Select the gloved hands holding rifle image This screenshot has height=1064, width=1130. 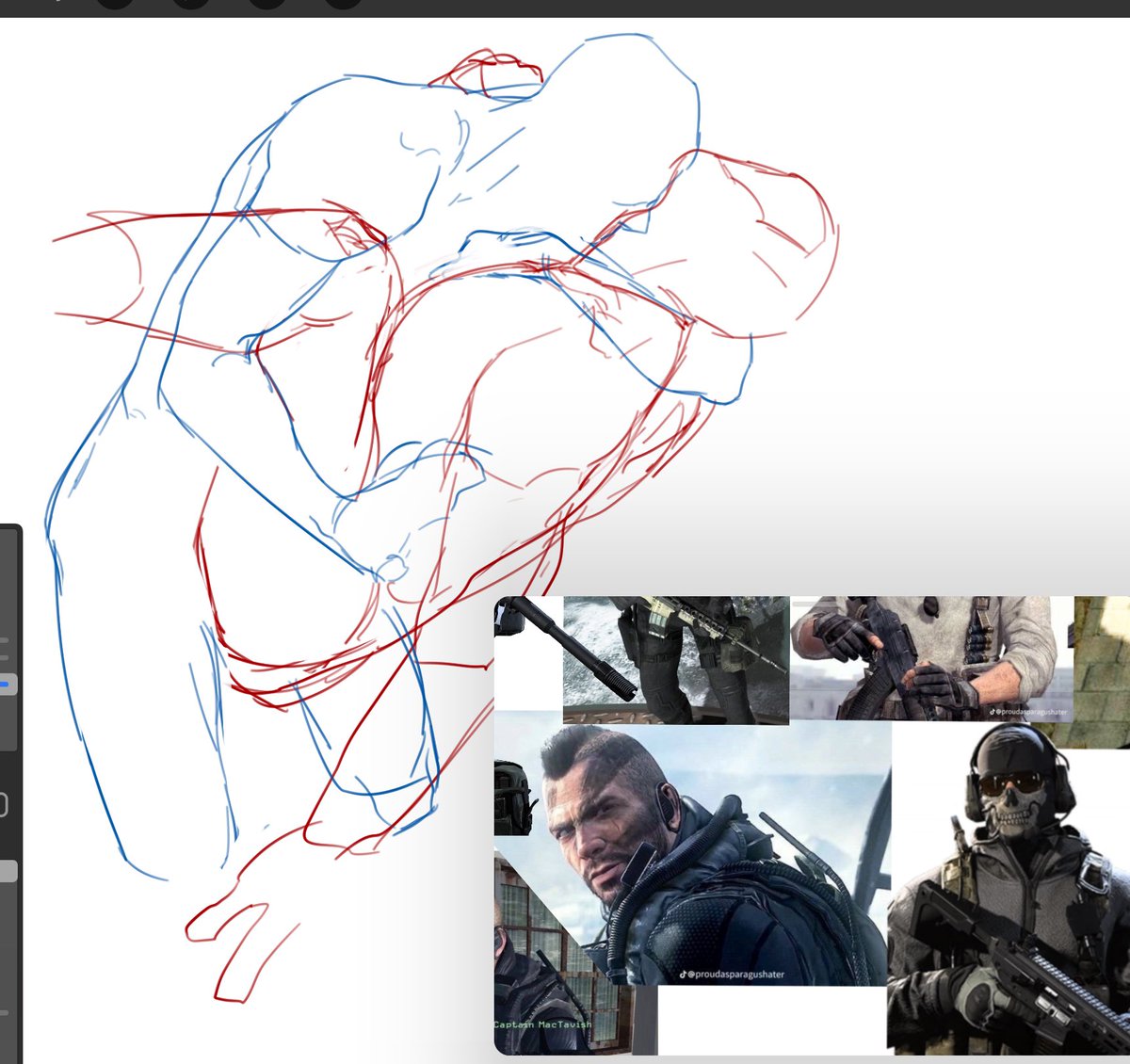pos(932,658)
